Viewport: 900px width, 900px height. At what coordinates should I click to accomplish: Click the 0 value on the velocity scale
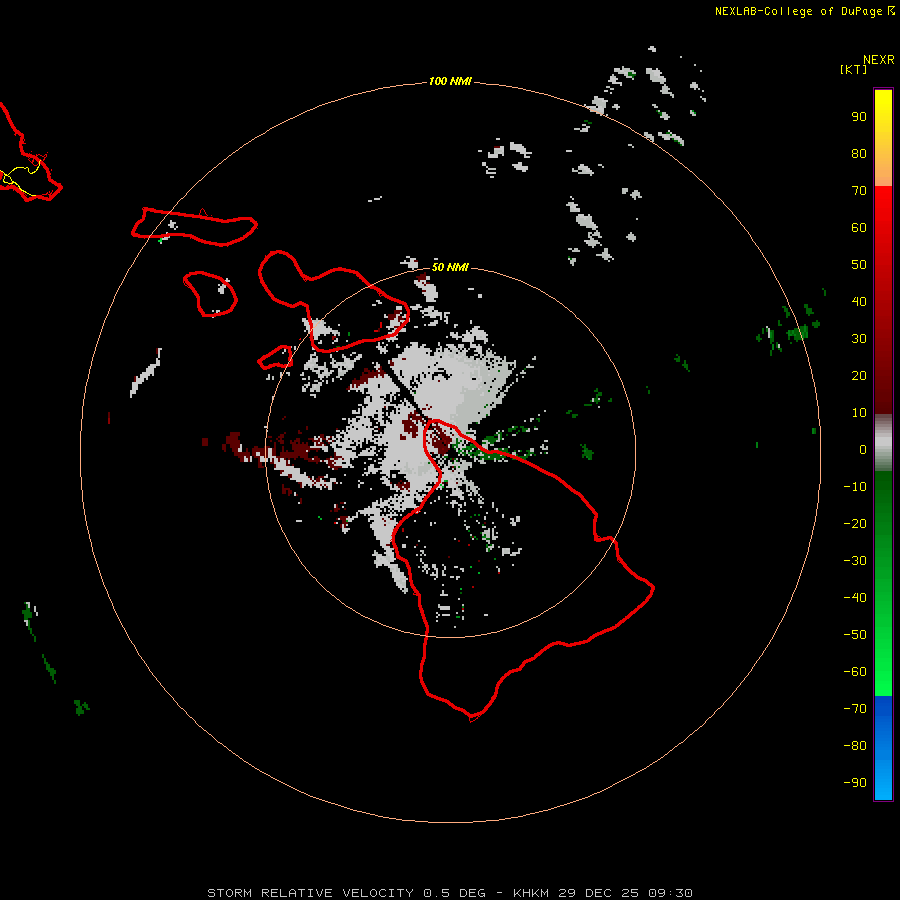click(863, 449)
